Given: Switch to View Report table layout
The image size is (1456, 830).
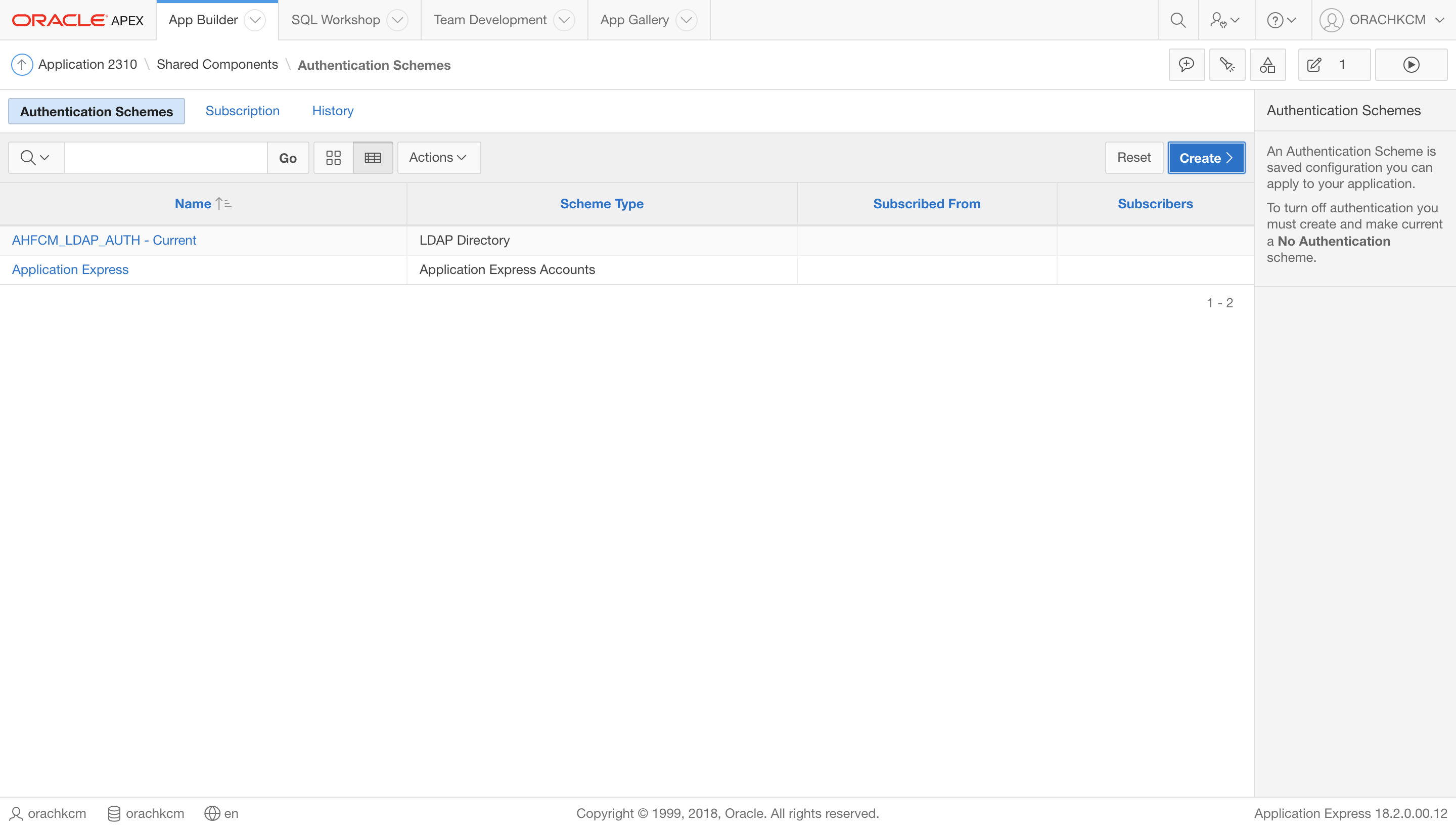Looking at the screenshot, I should [x=373, y=157].
